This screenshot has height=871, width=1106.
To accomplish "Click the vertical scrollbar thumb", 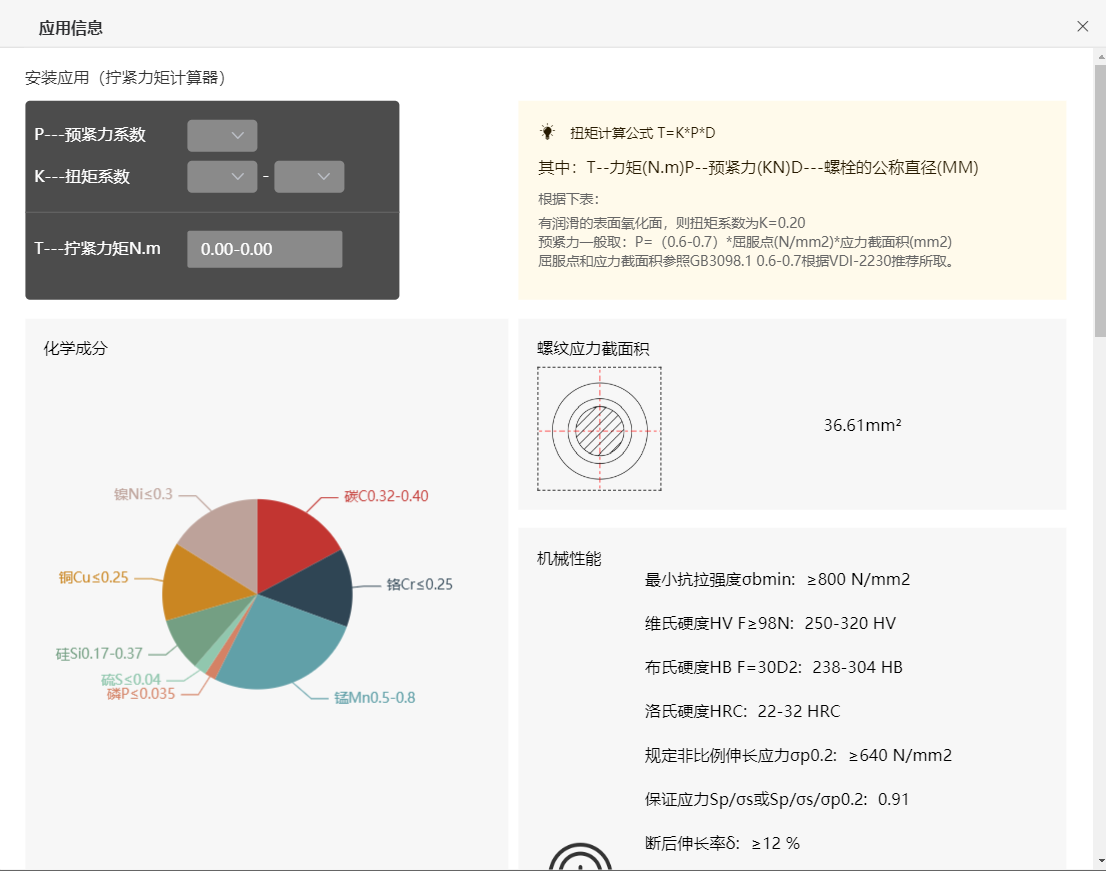I will point(1099,200).
